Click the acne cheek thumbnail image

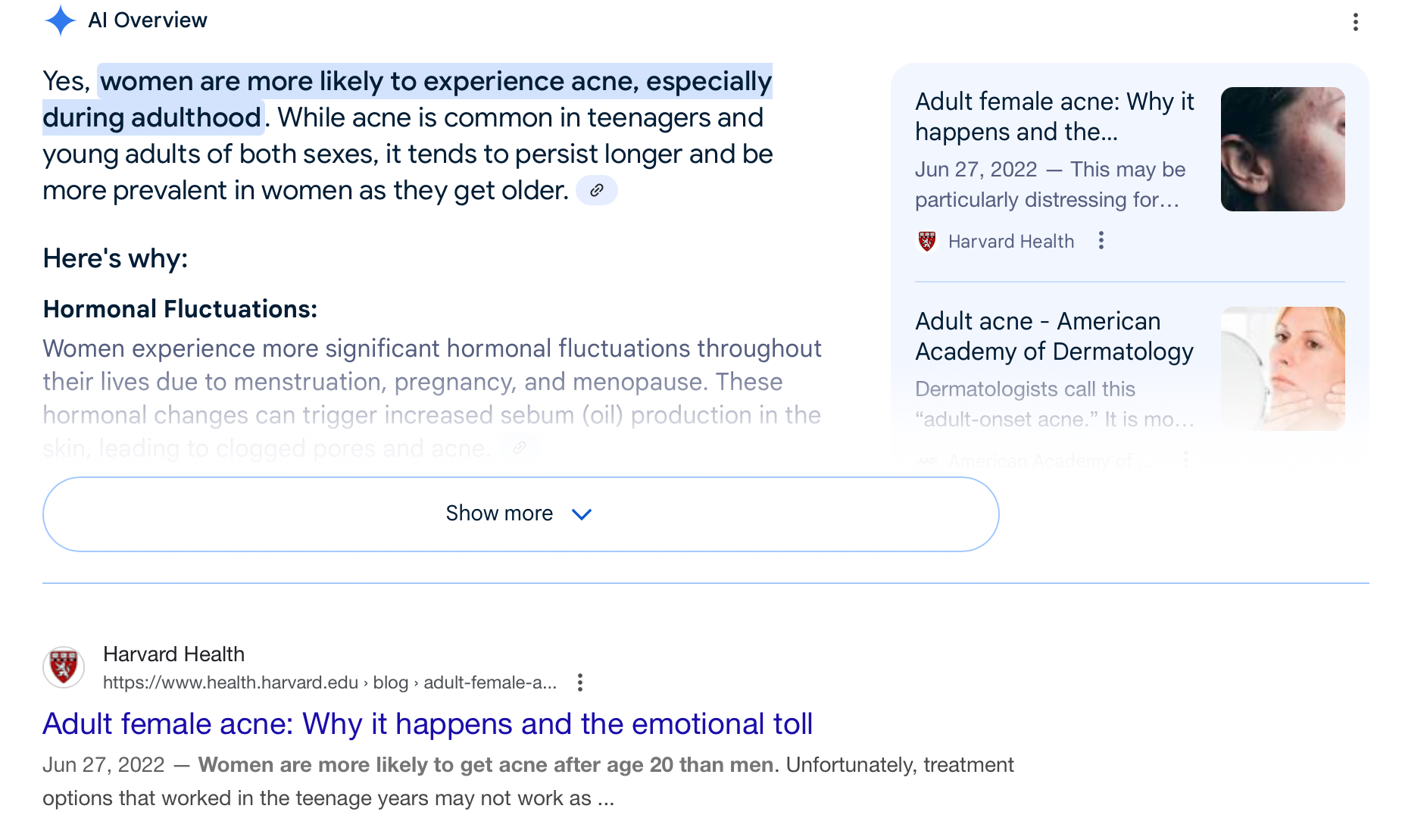click(1282, 149)
